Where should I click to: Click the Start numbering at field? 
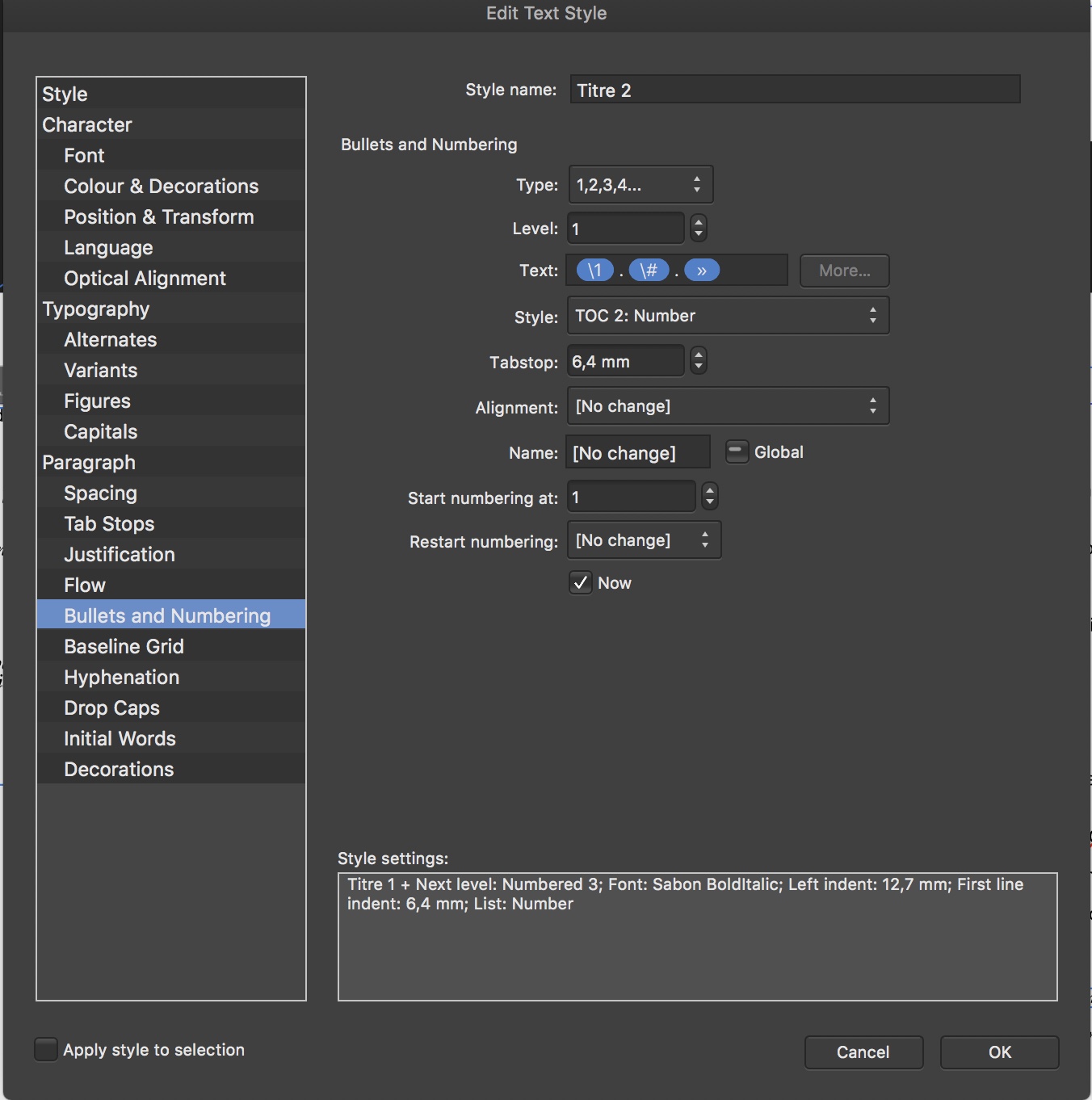pos(632,497)
